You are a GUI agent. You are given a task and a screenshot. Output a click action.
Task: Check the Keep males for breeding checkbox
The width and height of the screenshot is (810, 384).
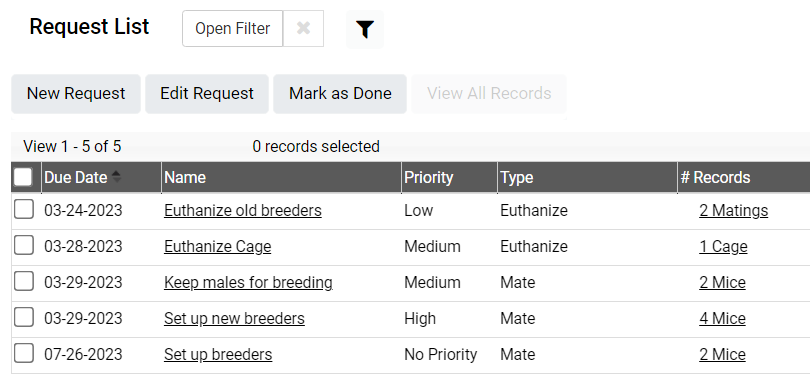[24, 282]
